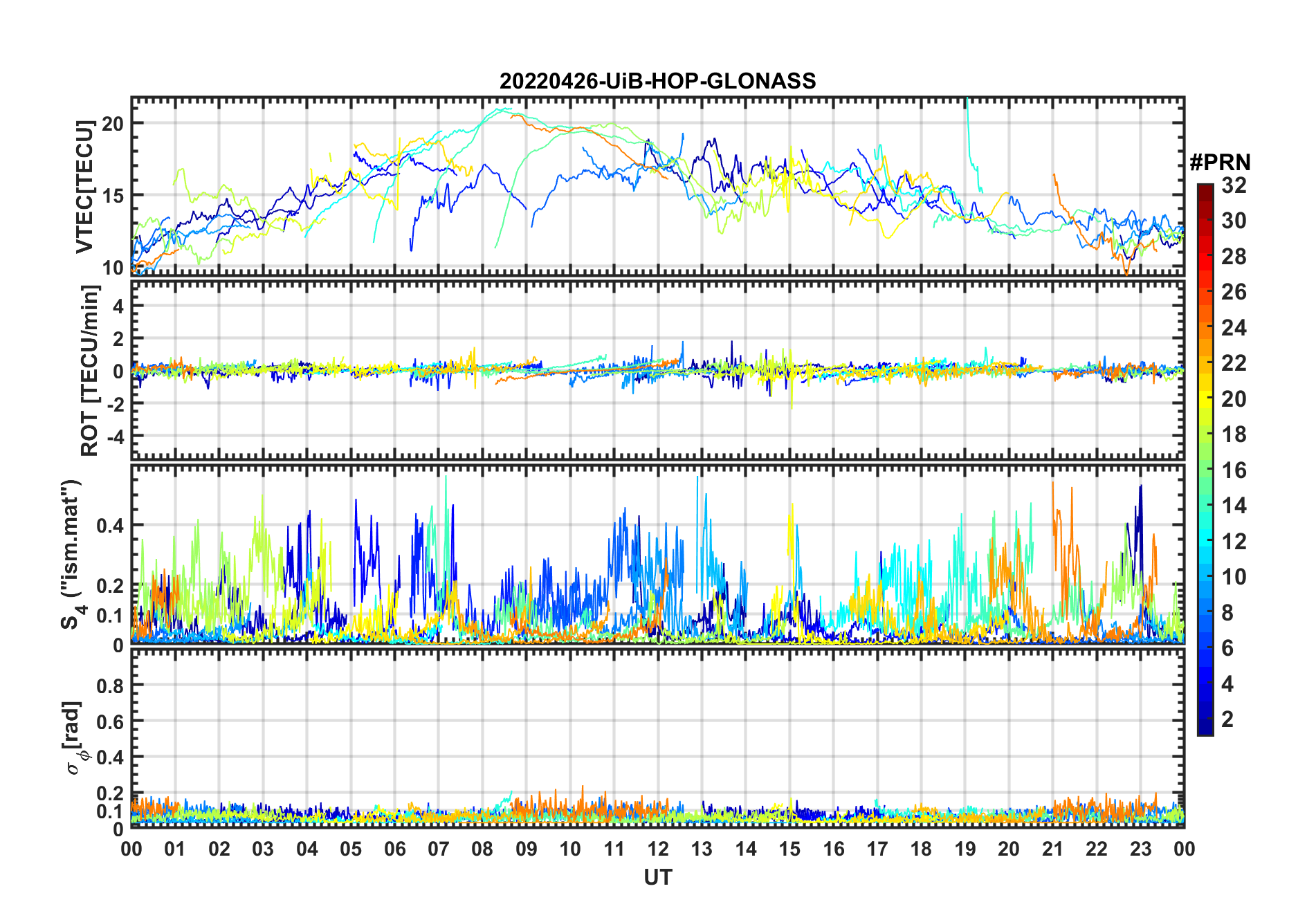Image resolution: width=1316 pixels, height=920 pixels.
Task: Select the 30 label on the PRN colorbar
Action: click(x=1234, y=221)
